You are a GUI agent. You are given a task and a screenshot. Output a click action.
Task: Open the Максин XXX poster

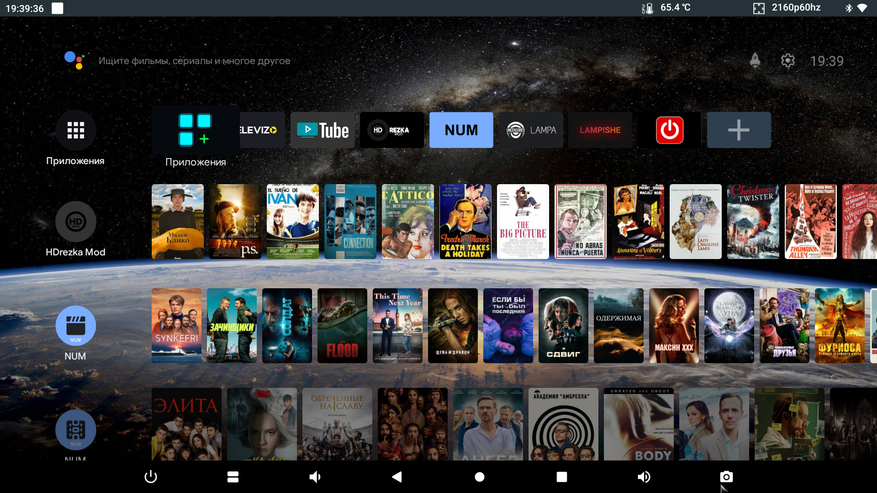pos(675,326)
